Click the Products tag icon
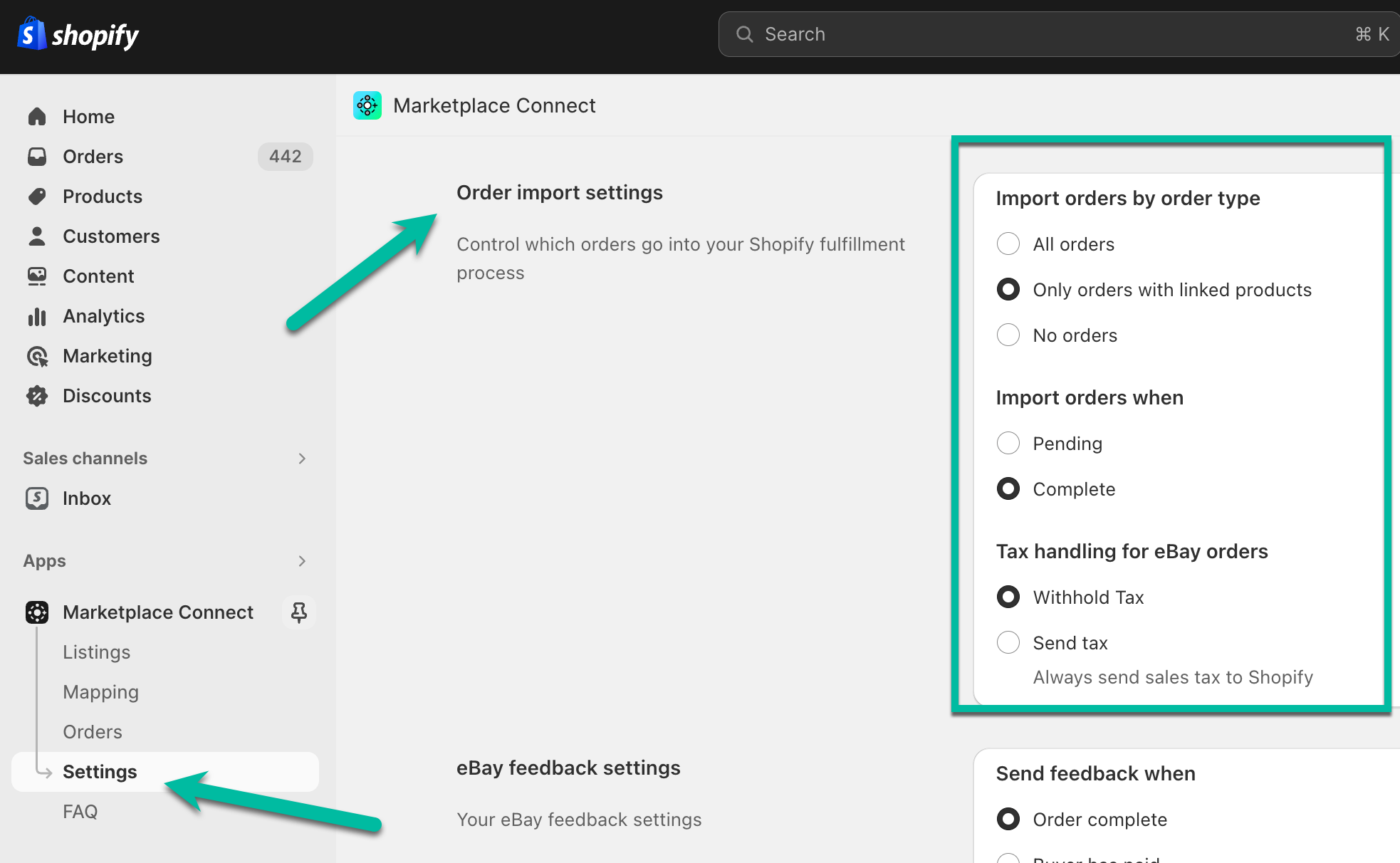Viewport: 1400px width, 863px height. [37, 196]
